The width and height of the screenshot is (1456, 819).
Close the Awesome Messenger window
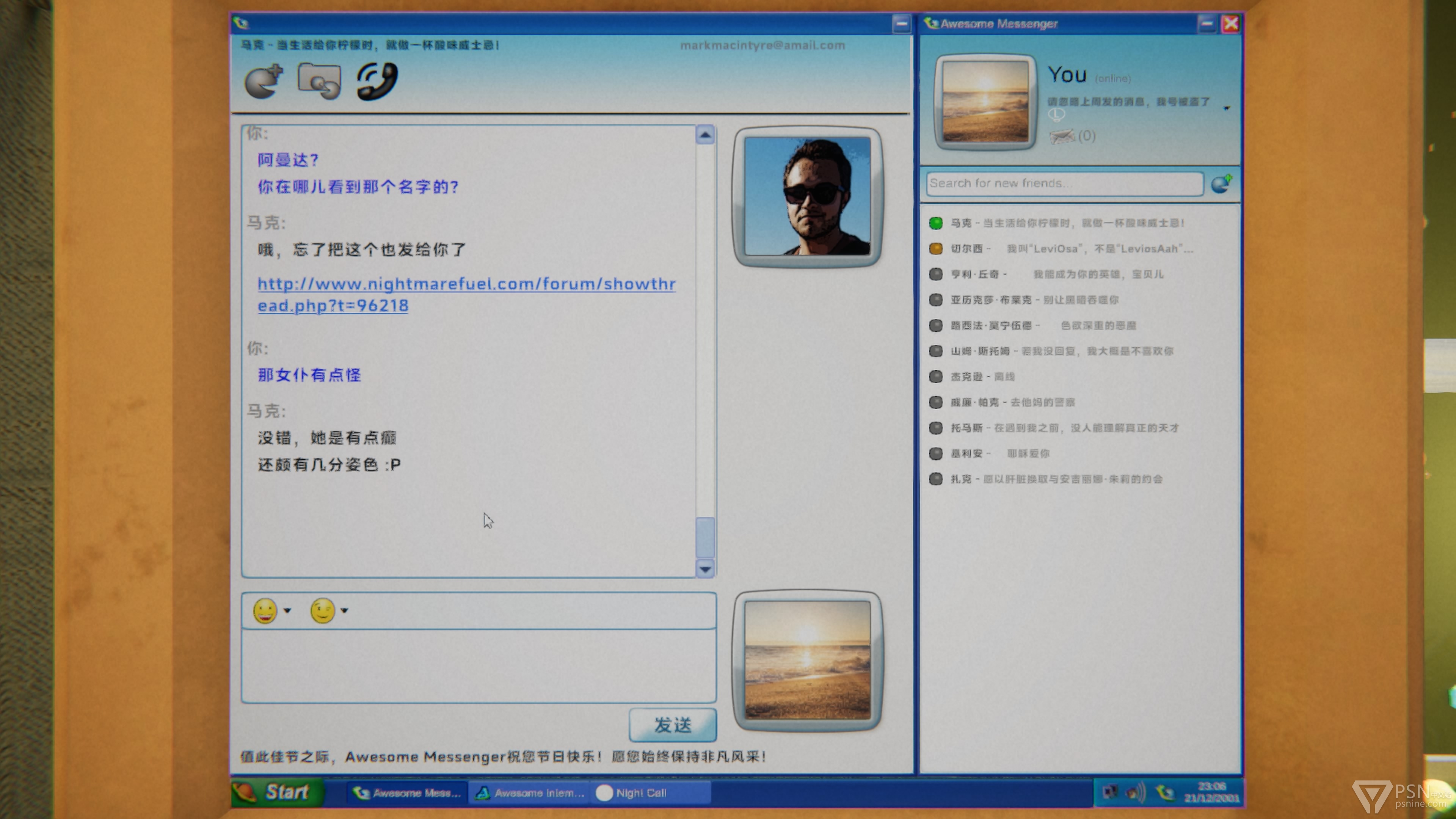(1230, 24)
